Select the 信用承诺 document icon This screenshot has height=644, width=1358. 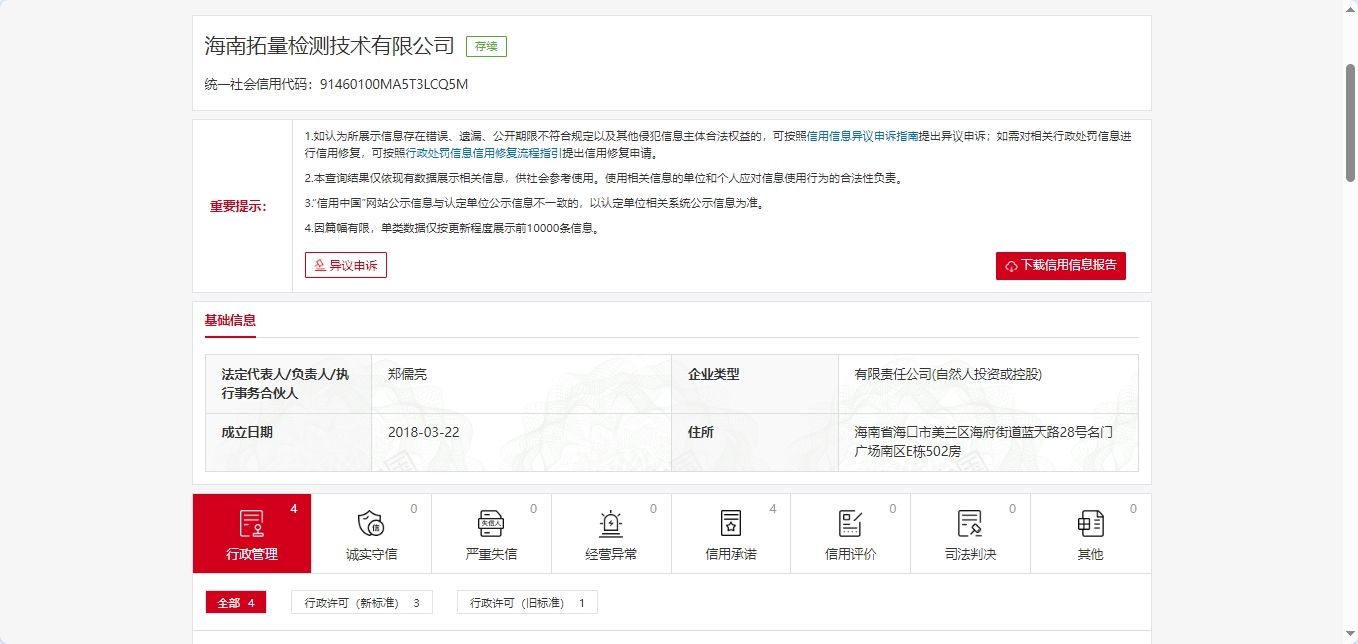731,523
